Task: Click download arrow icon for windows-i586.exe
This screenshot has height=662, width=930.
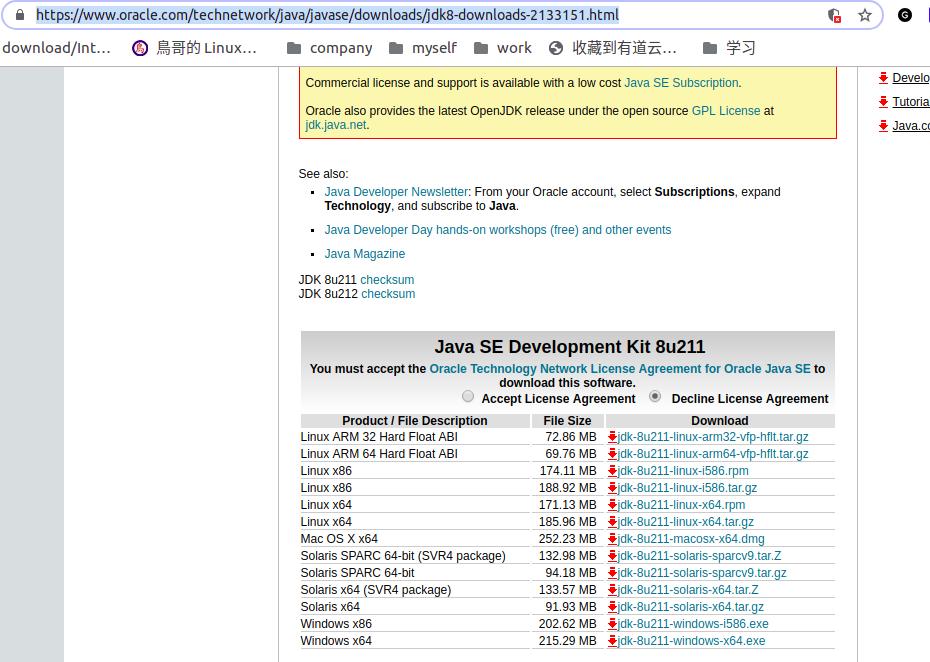Action: (612, 625)
